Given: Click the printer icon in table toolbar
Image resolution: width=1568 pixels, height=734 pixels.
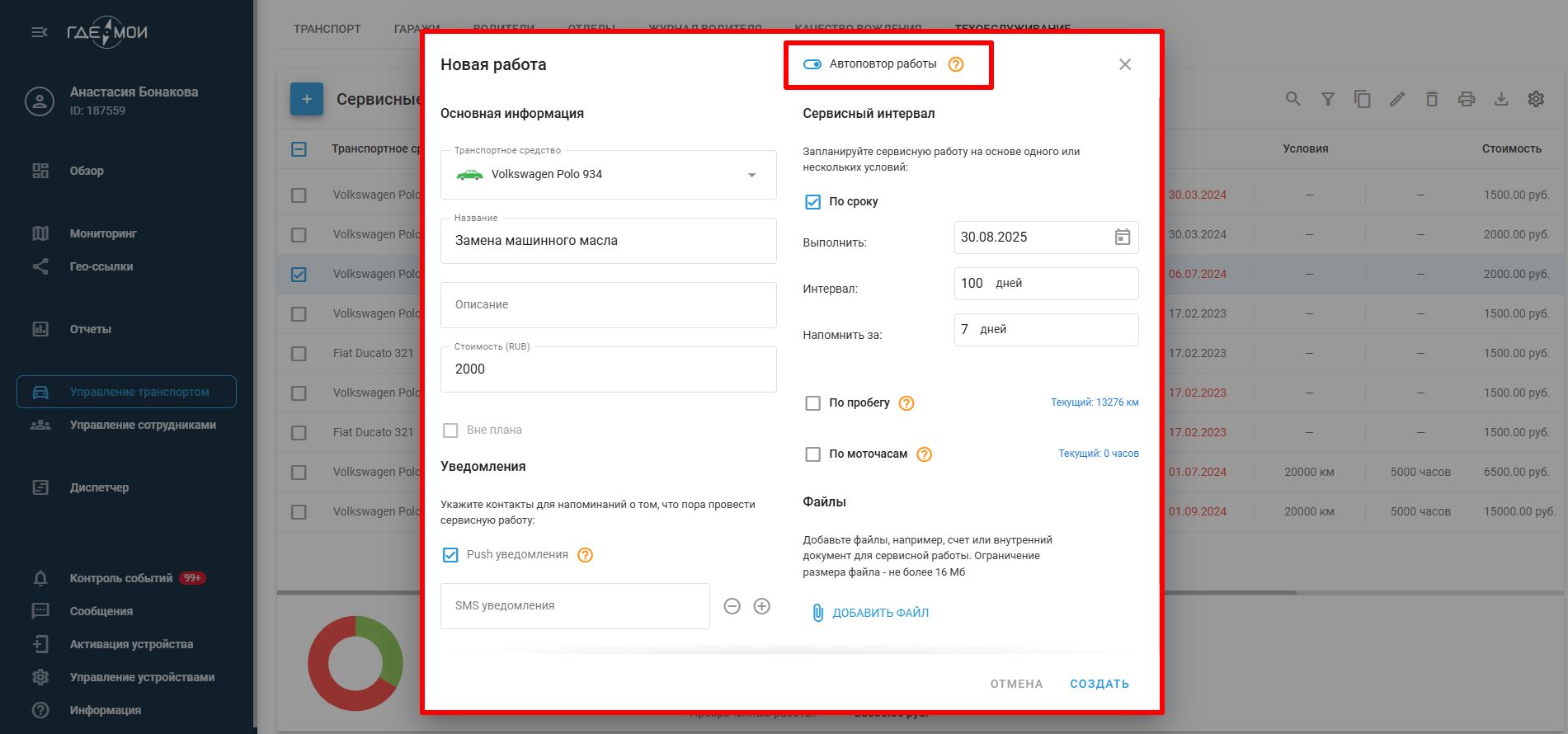Looking at the screenshot, I should (1466, 99).
